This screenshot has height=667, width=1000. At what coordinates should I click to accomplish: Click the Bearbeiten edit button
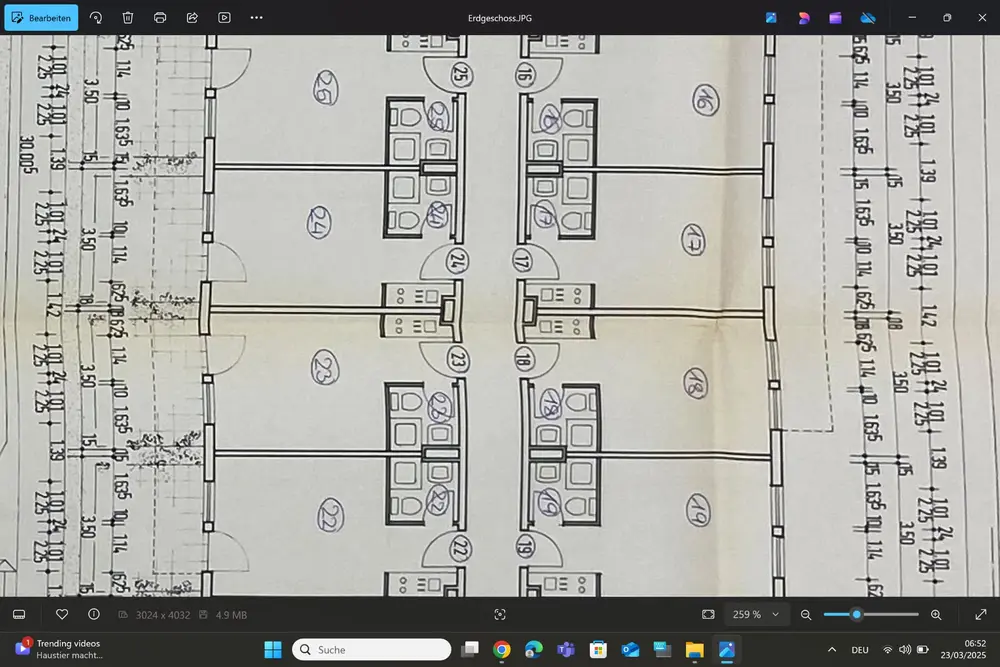pos(41,18)
